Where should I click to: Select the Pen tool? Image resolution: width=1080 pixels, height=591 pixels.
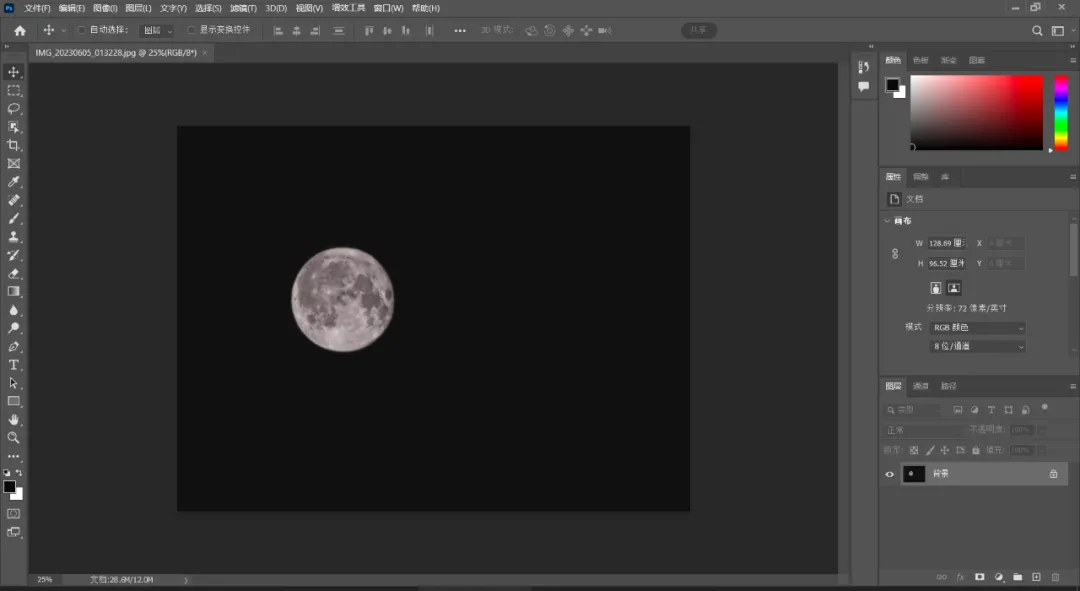(14, 346)
